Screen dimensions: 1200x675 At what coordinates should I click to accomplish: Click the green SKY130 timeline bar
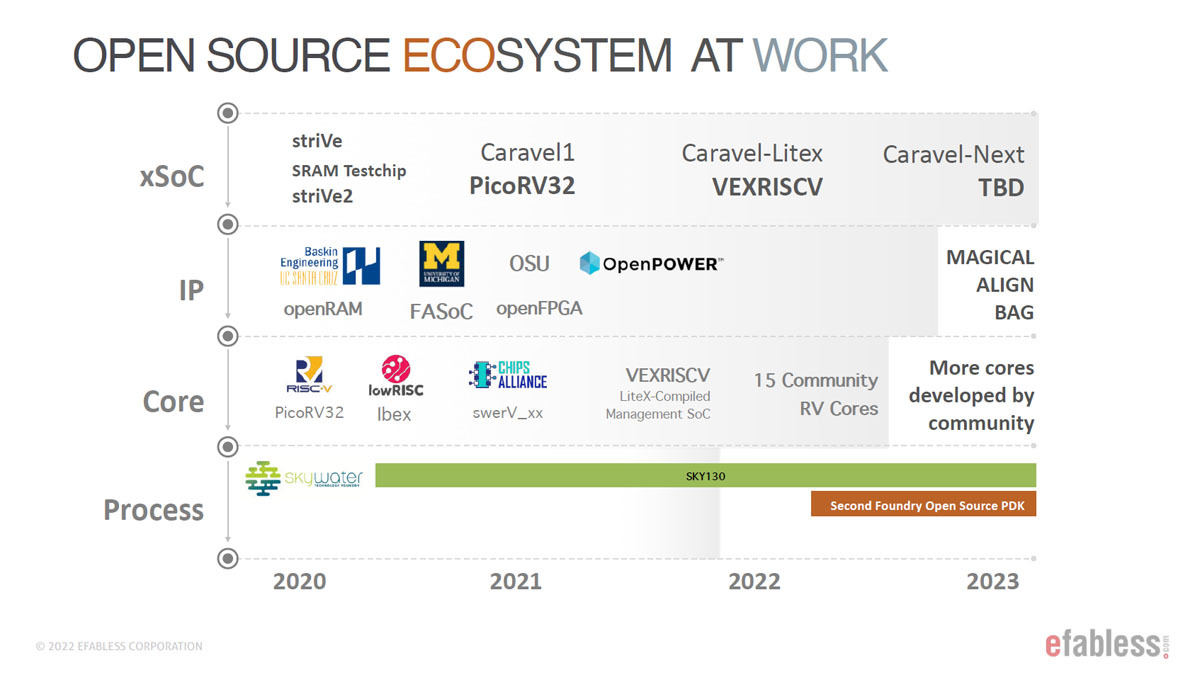pyautogui.click(x=705, y=476)
